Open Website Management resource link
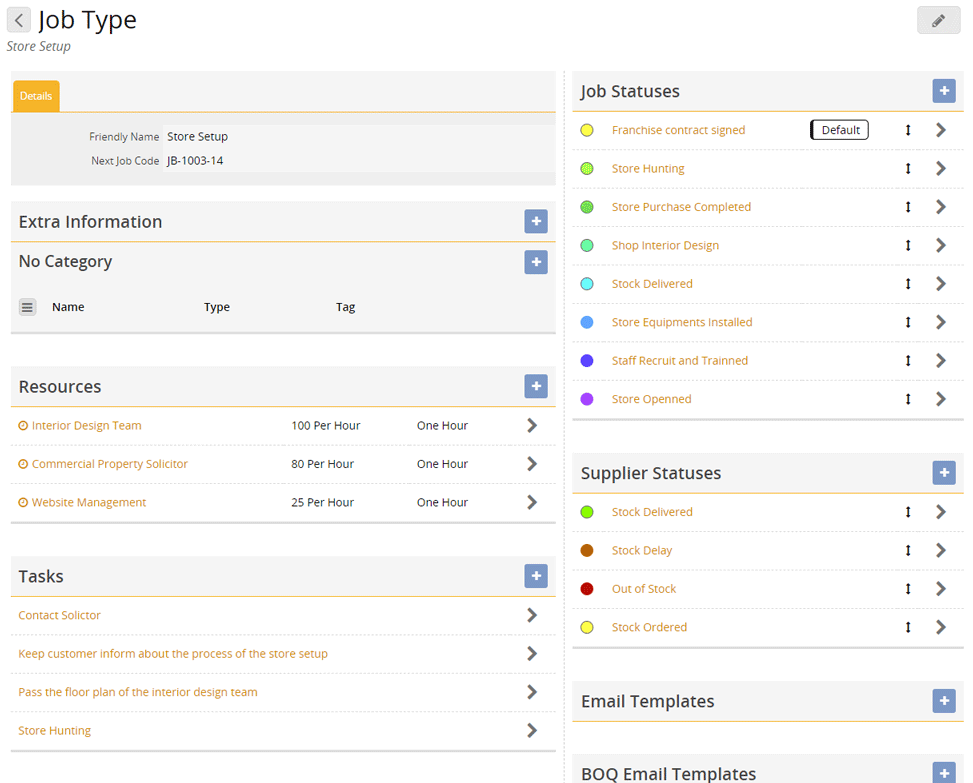Screen dimensions: 973x783 pyautogui.click(x=89, y=503)
